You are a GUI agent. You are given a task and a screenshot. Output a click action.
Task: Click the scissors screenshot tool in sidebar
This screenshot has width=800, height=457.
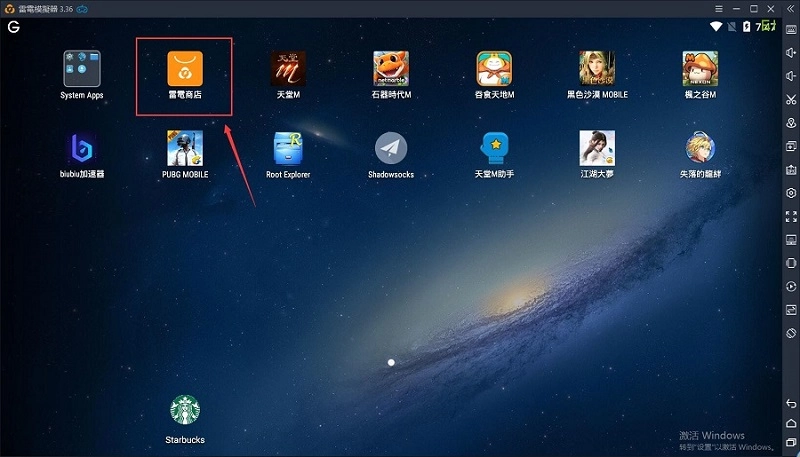(x=791, y=99)
